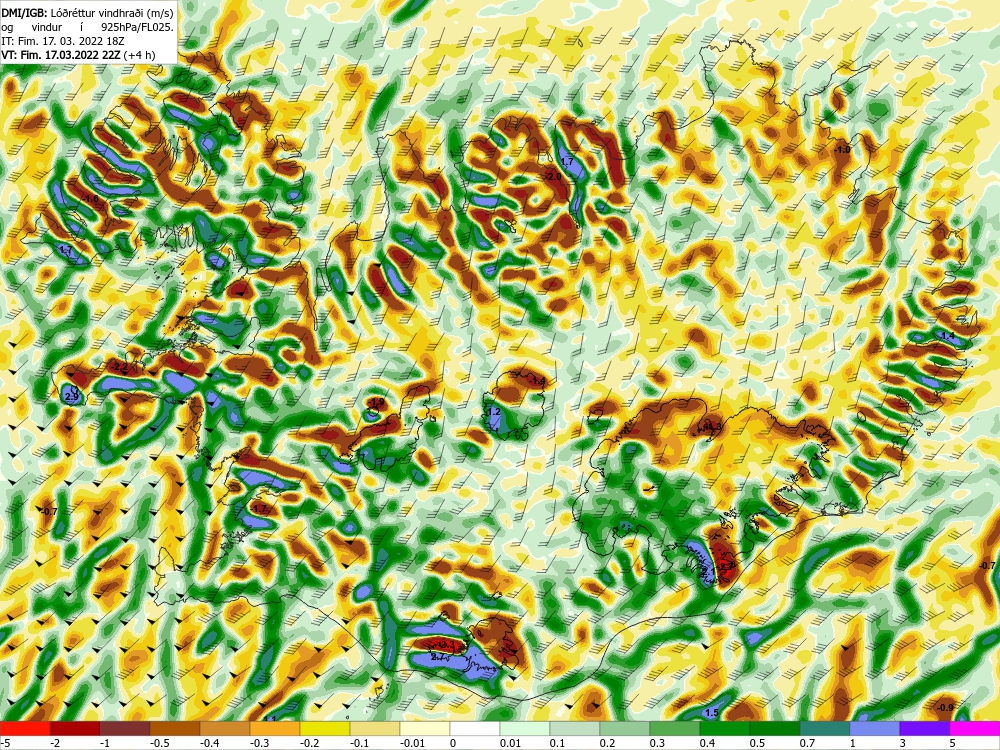The image size is (1000, 750).
Task: Click the light green legend swatch above 0.2
Action: click(625, 728)
